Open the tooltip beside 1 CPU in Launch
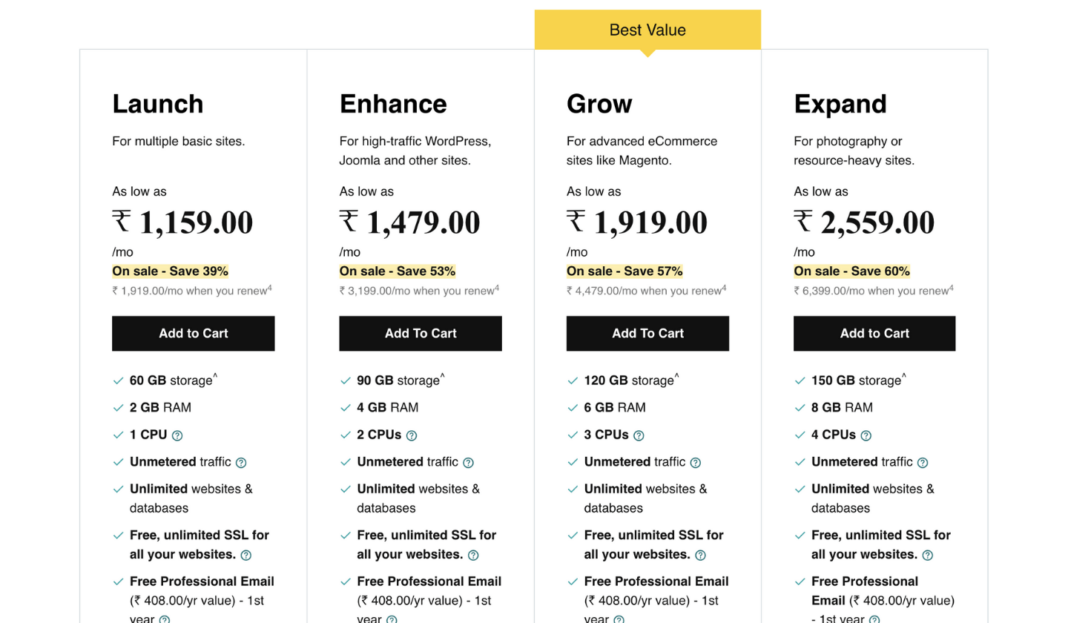Image resolution: width=1068 pixels, height=623 pixels. [x=175, y=434]
